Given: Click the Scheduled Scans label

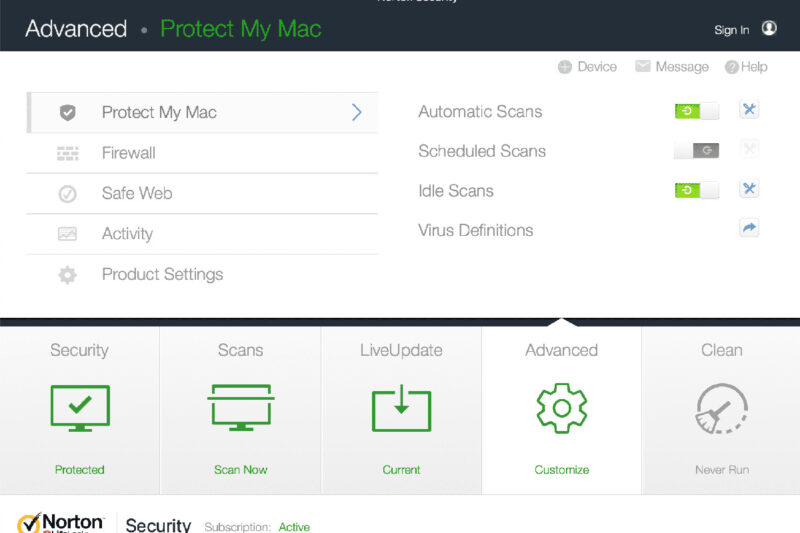Looking at the screenshot, I should click(482, 151).
